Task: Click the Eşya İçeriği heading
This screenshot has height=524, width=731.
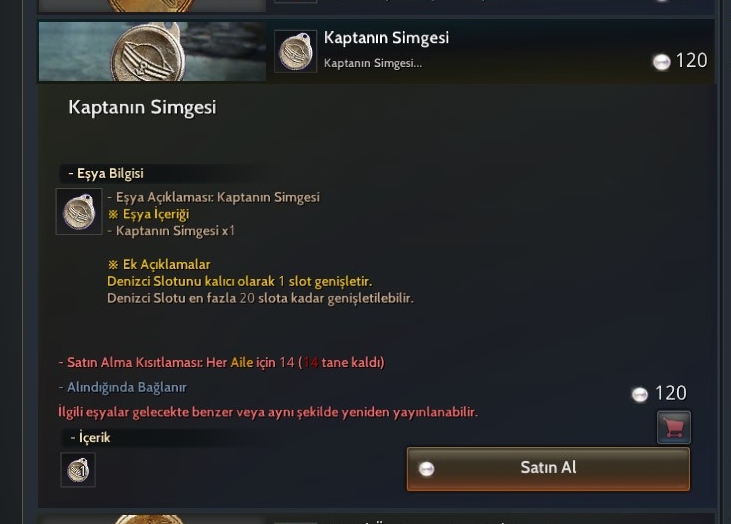Action: [x=149, y=214]
